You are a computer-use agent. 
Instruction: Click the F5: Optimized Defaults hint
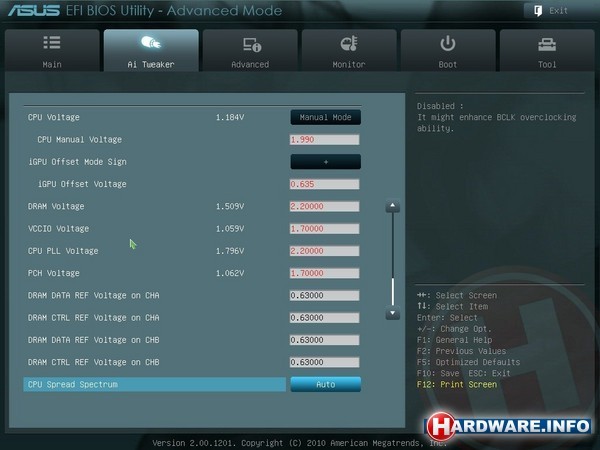click(468, 362)
